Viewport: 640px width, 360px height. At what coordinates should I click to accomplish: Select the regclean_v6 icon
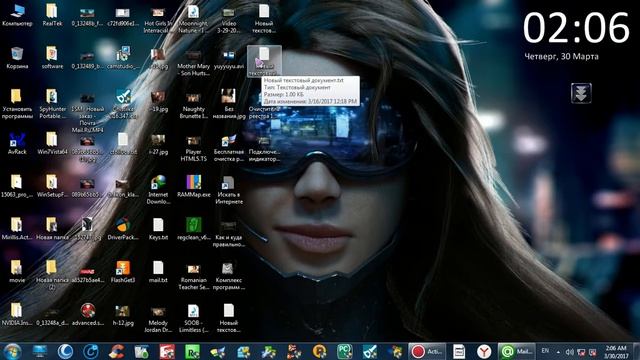pos(193,229)
